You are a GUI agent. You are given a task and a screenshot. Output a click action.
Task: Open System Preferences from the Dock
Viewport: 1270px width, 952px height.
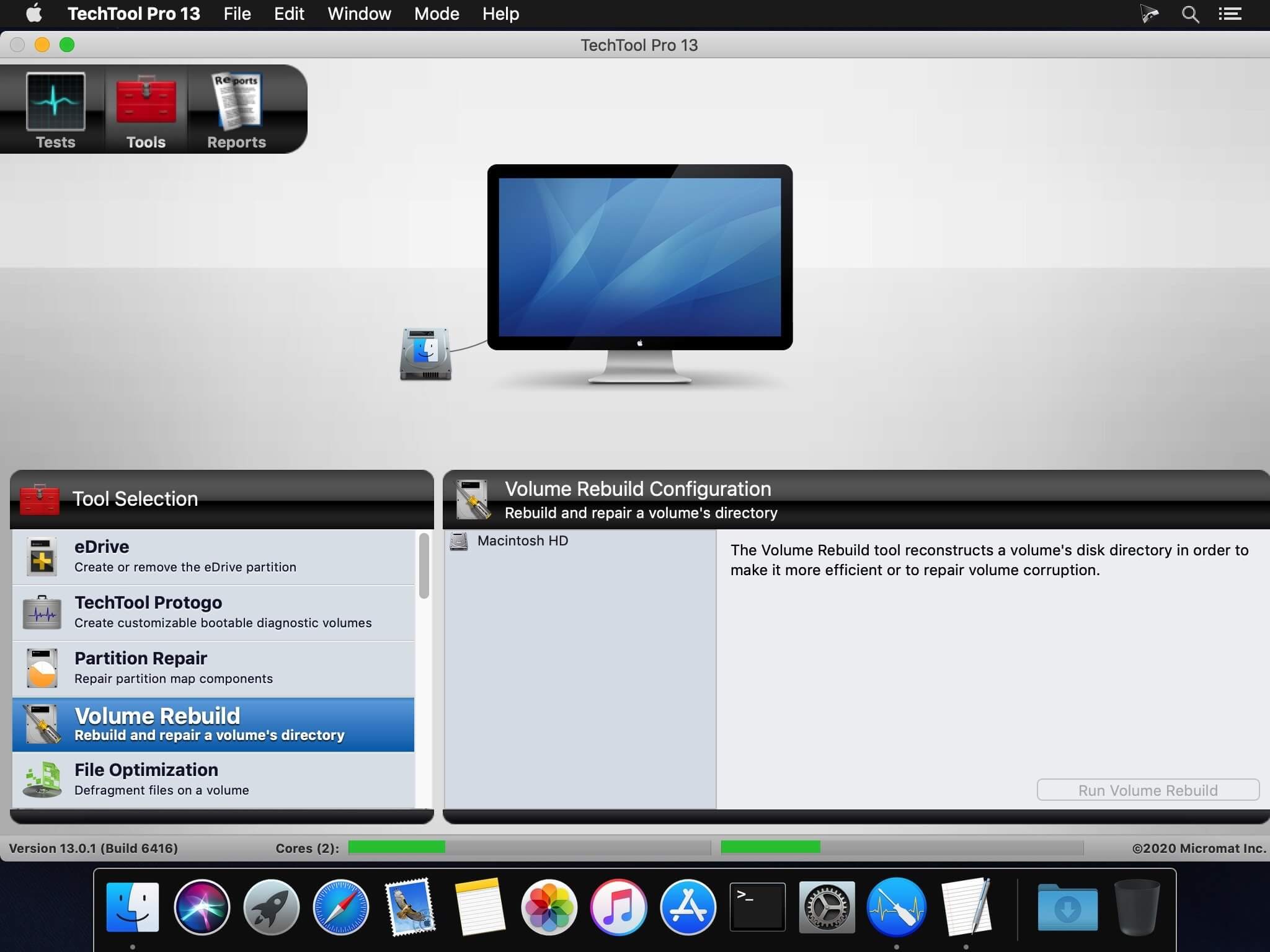point(827,907)
